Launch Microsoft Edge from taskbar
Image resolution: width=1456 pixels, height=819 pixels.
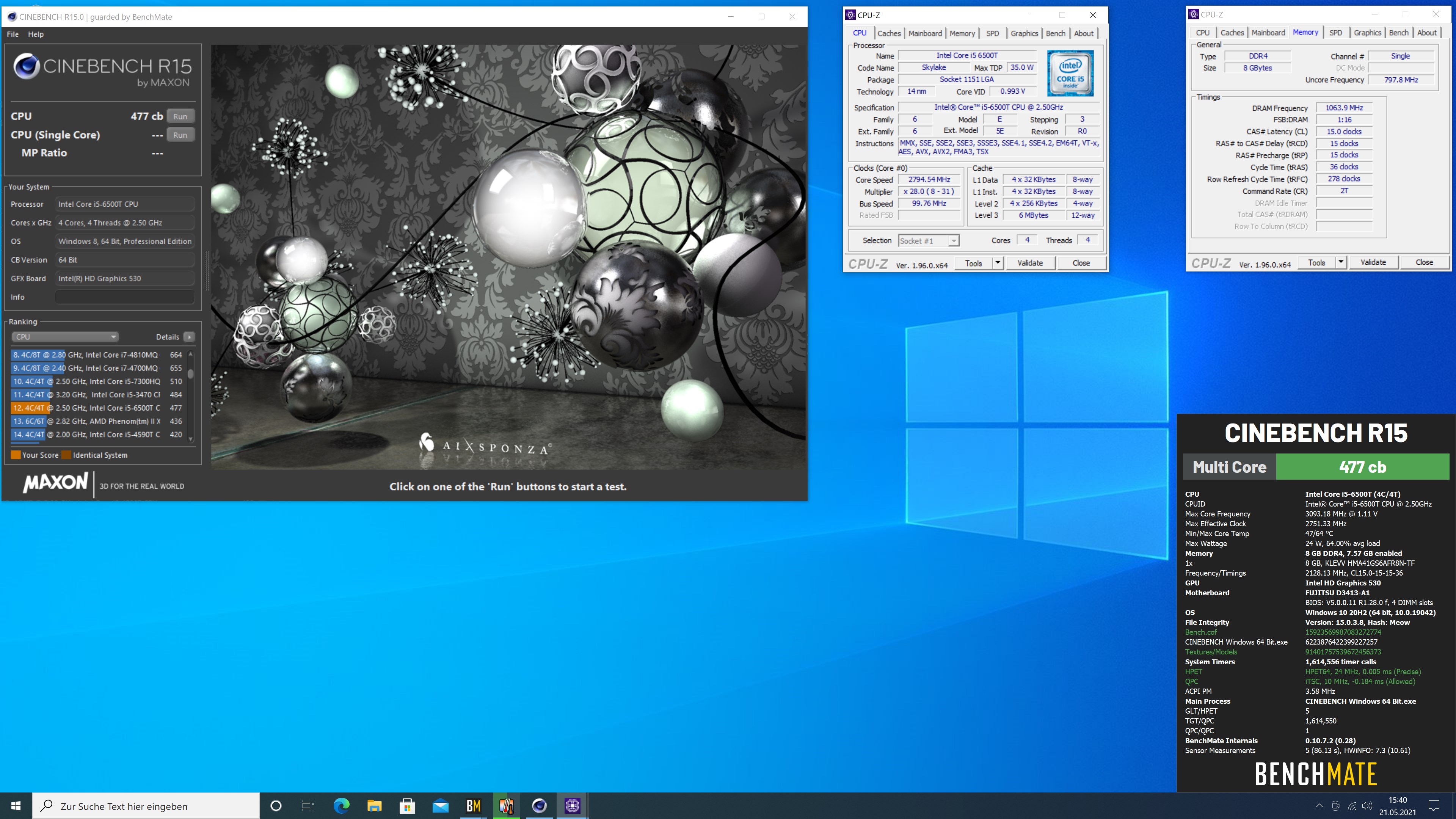click(x=341, y=805)
